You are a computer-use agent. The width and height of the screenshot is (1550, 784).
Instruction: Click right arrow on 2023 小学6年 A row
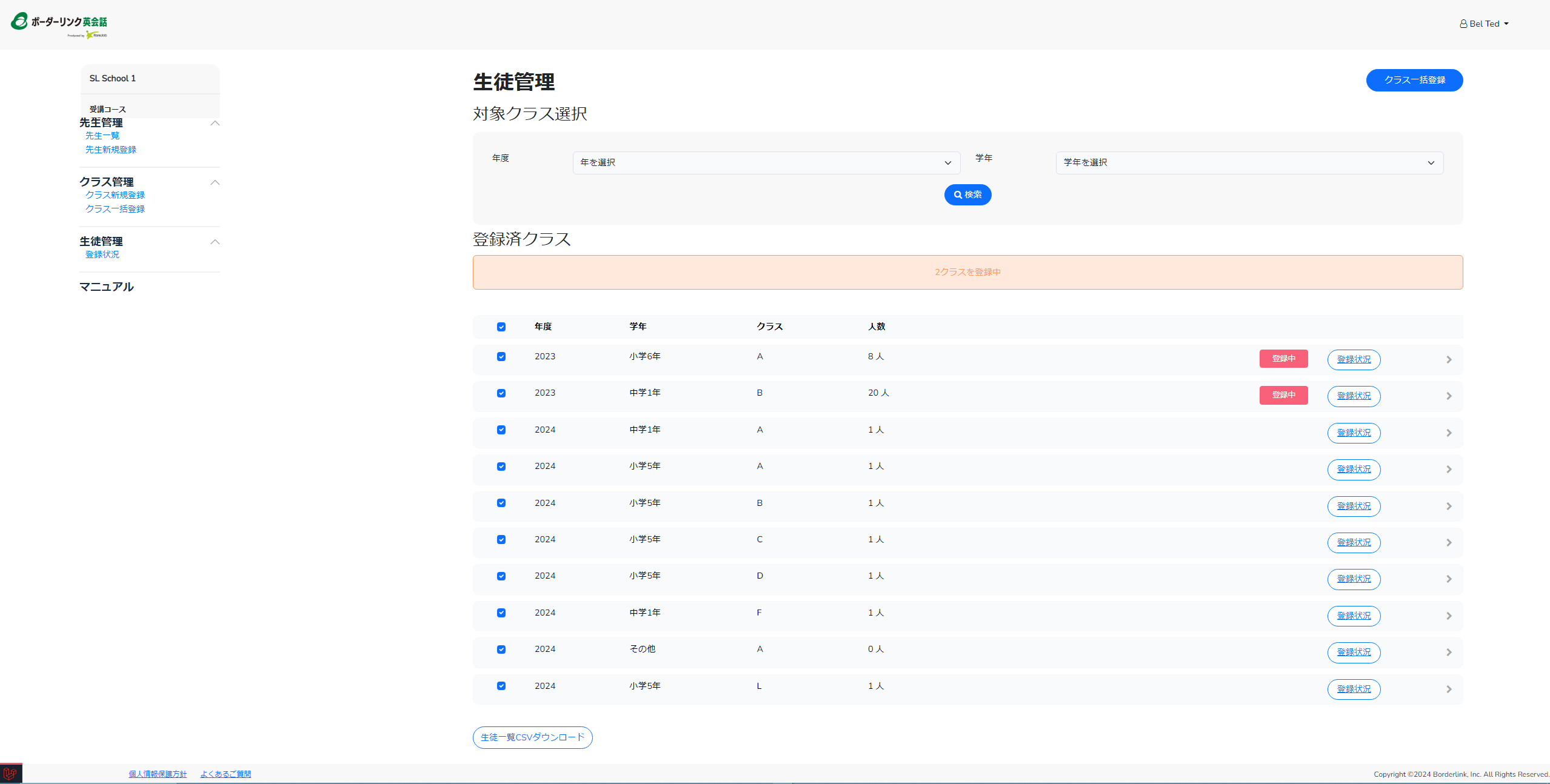[1449, 360]
